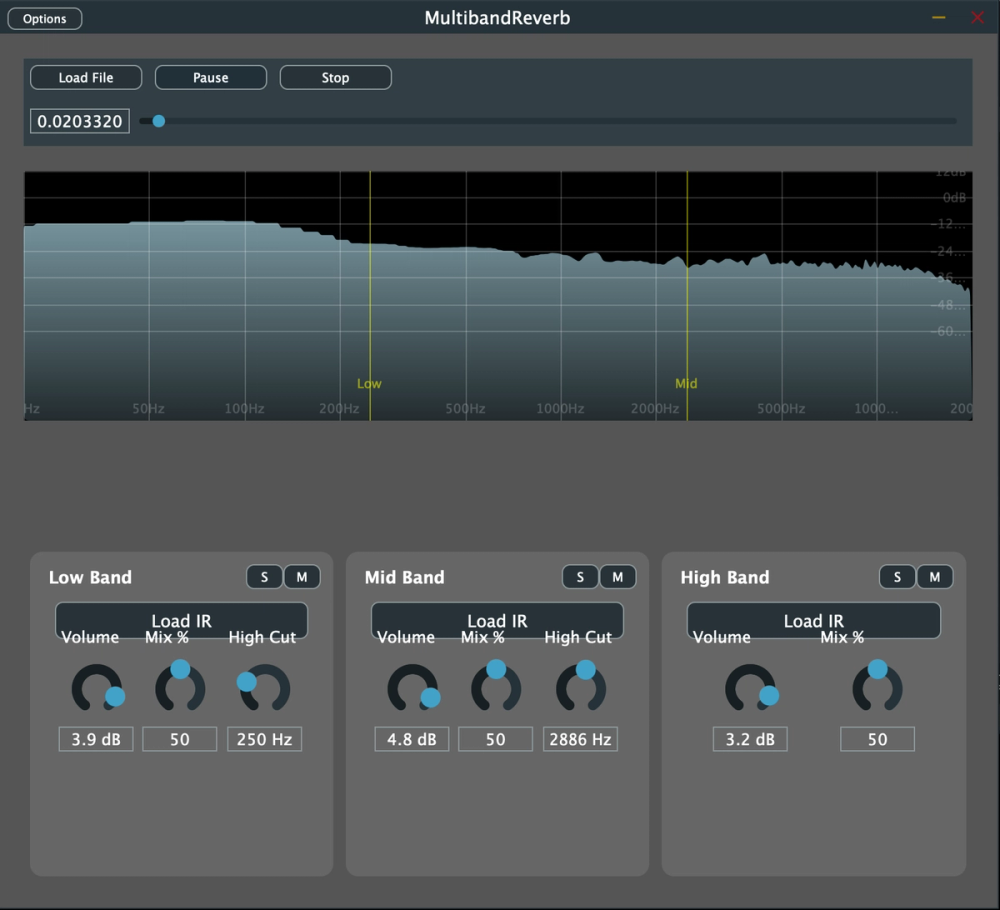The height and width of the screenshot is (910, 1000).
Task: Click the High Band Volume knob
Action: (750, 688)
